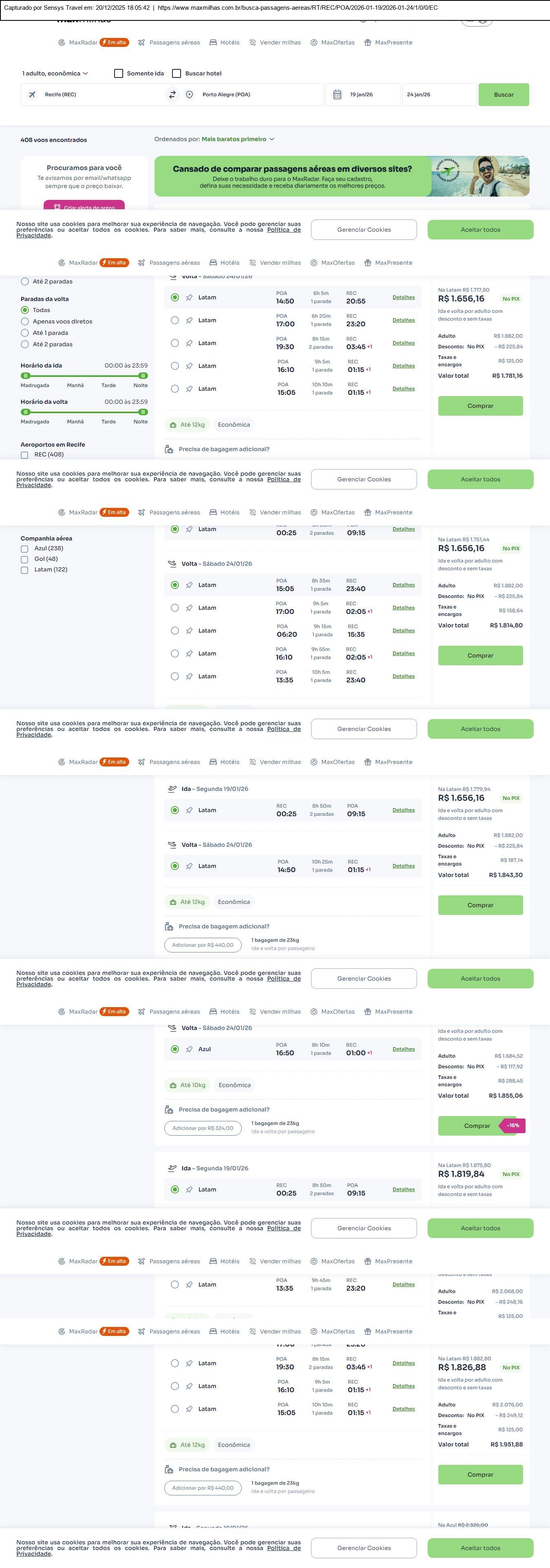Click left handle of Horário da ida slider
Screen dimensions: 550x1568
pos(26,376)
